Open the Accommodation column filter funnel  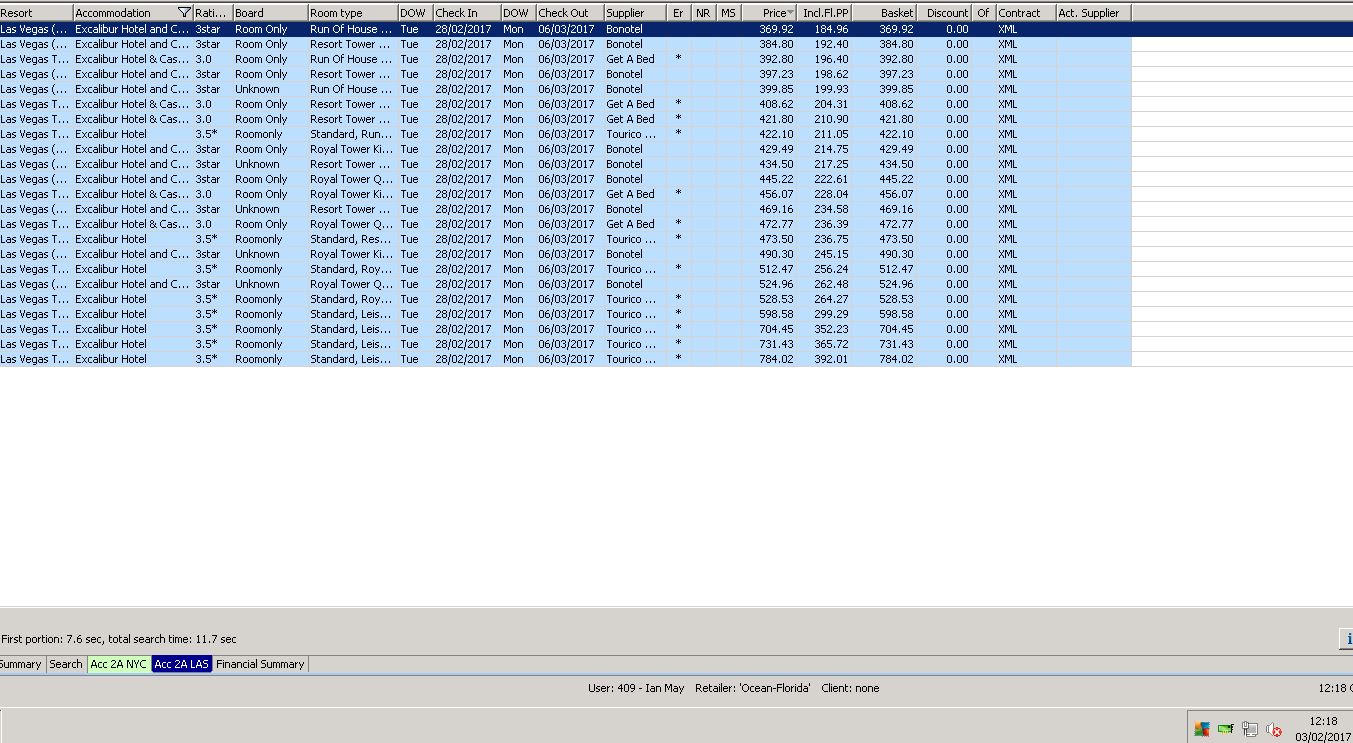coord(184,13)
